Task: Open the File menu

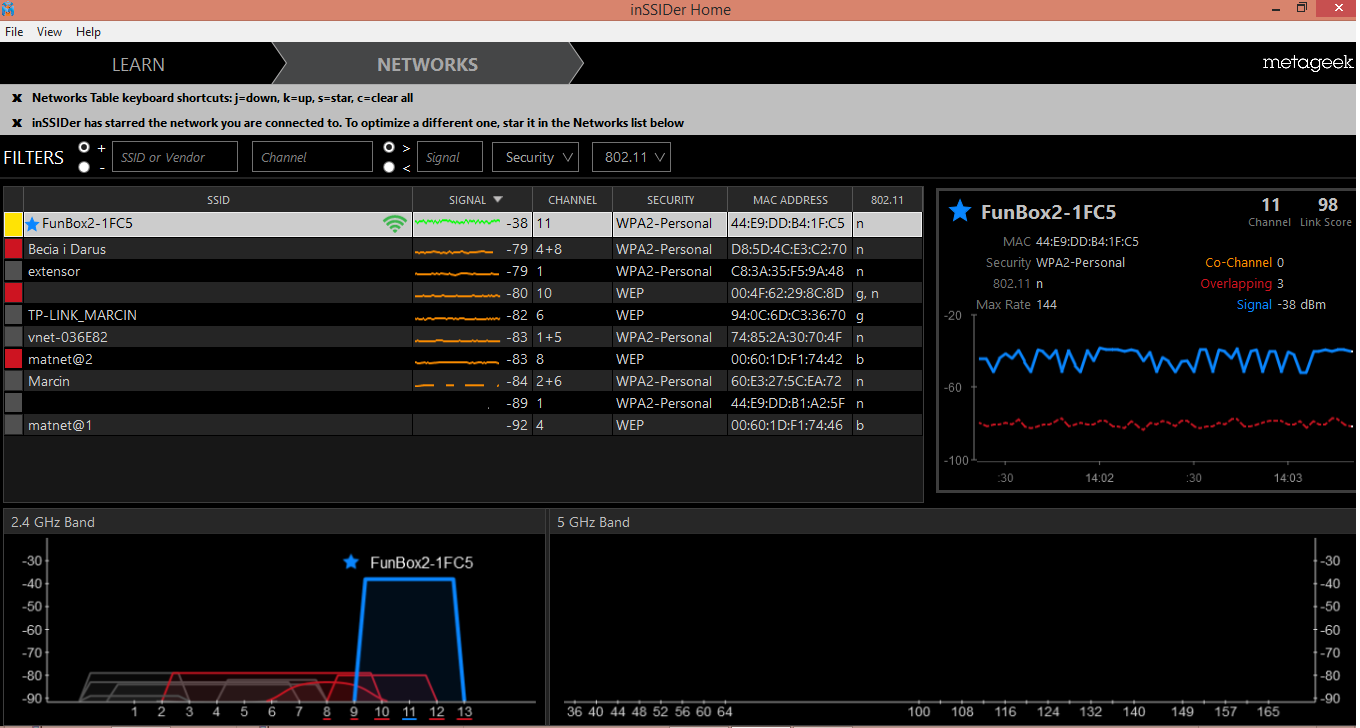Action: coord(14,32)
